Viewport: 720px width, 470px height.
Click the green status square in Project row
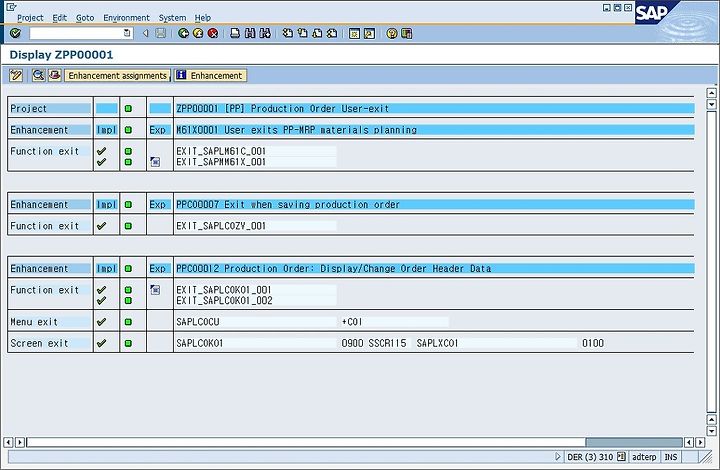pyautogui.click(x=128, y=109)
